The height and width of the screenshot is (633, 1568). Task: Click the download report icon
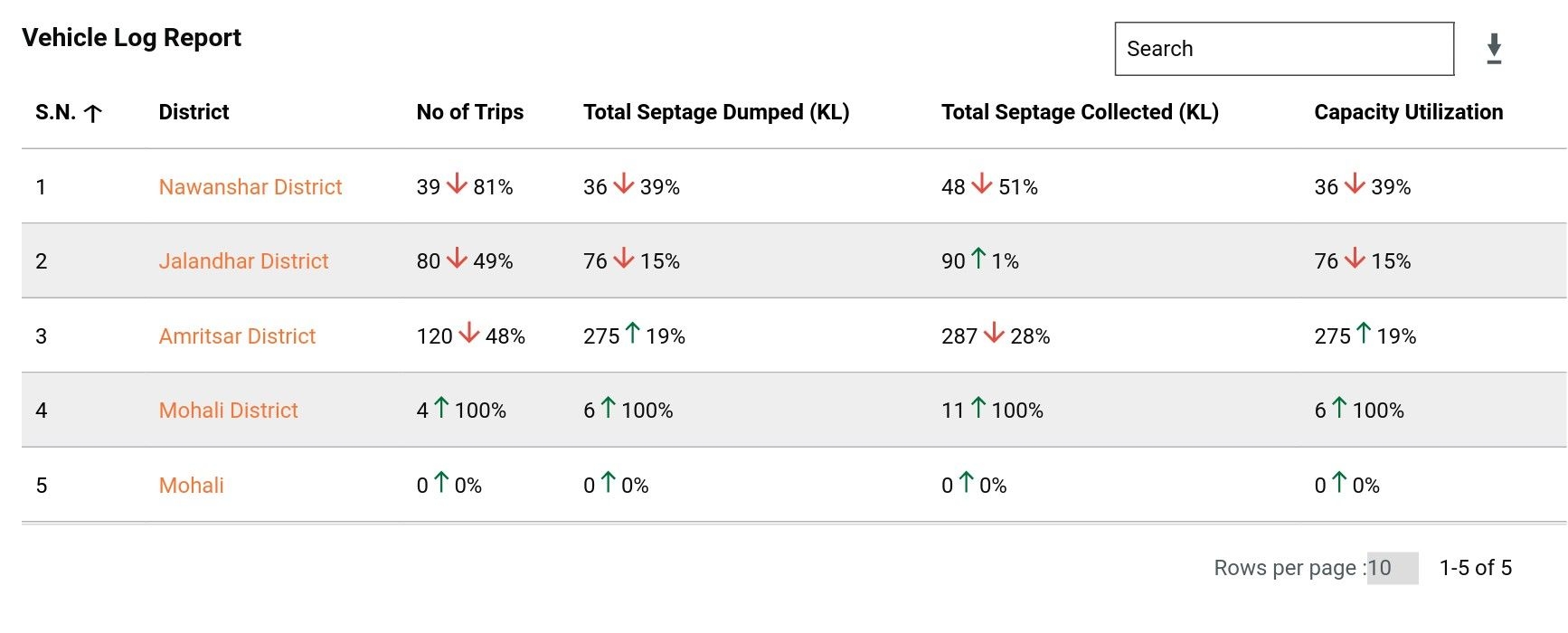(1494, 49)
